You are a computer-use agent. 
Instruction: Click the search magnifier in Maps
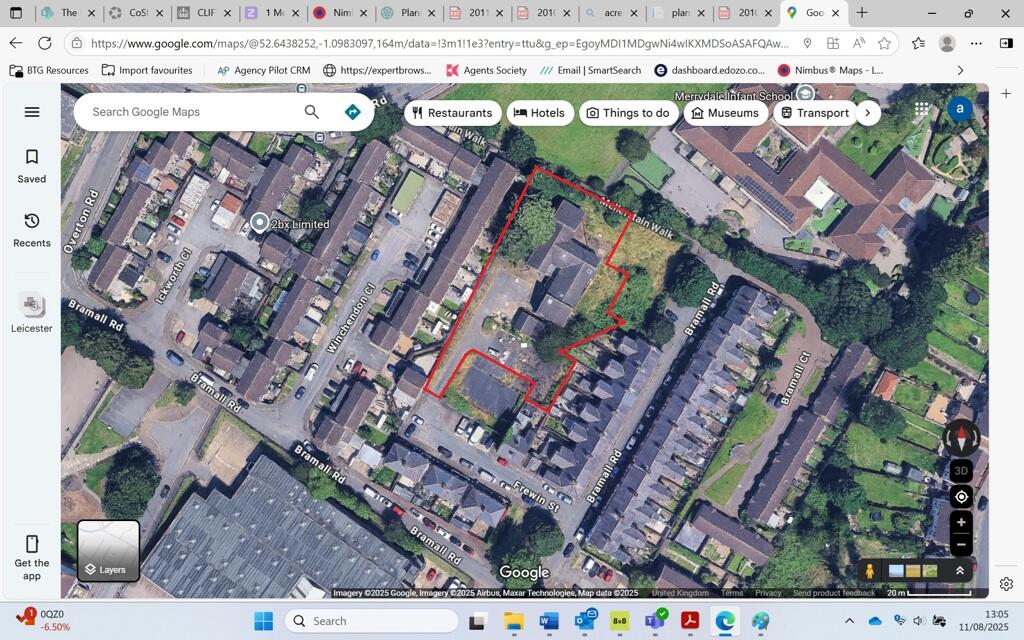[x=312, y=112]
